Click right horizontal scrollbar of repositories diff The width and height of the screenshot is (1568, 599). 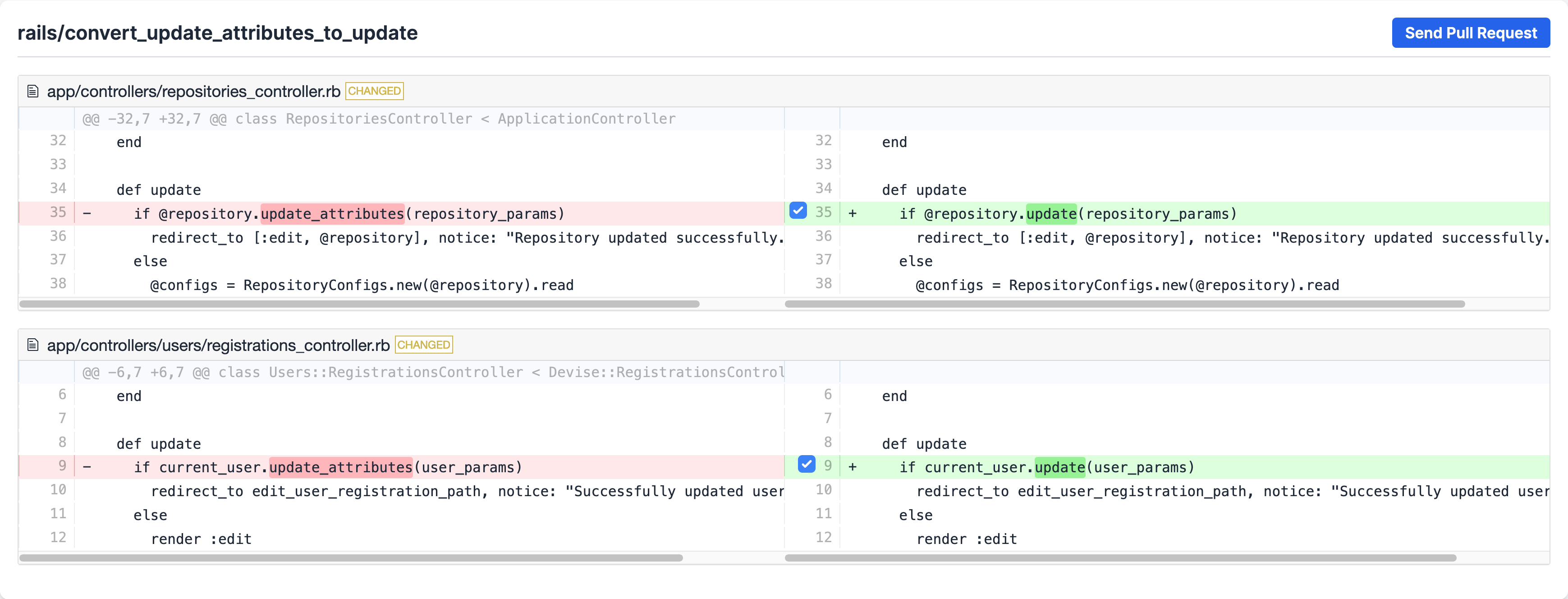(x=1124, y=304)
